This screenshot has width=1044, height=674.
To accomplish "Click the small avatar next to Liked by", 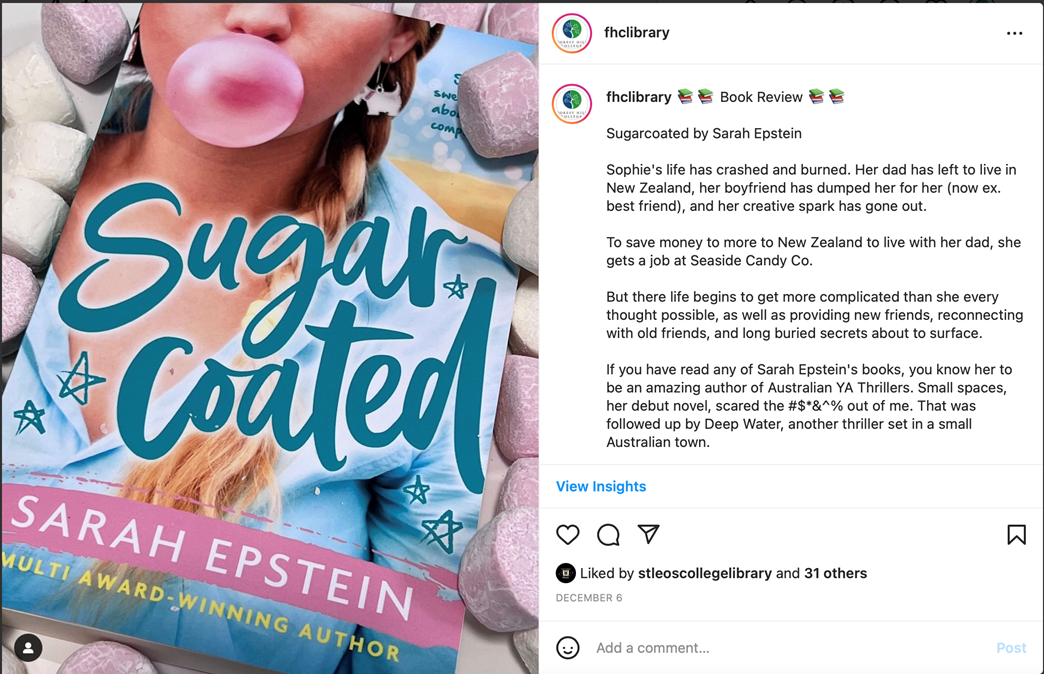I will point(565,573).
